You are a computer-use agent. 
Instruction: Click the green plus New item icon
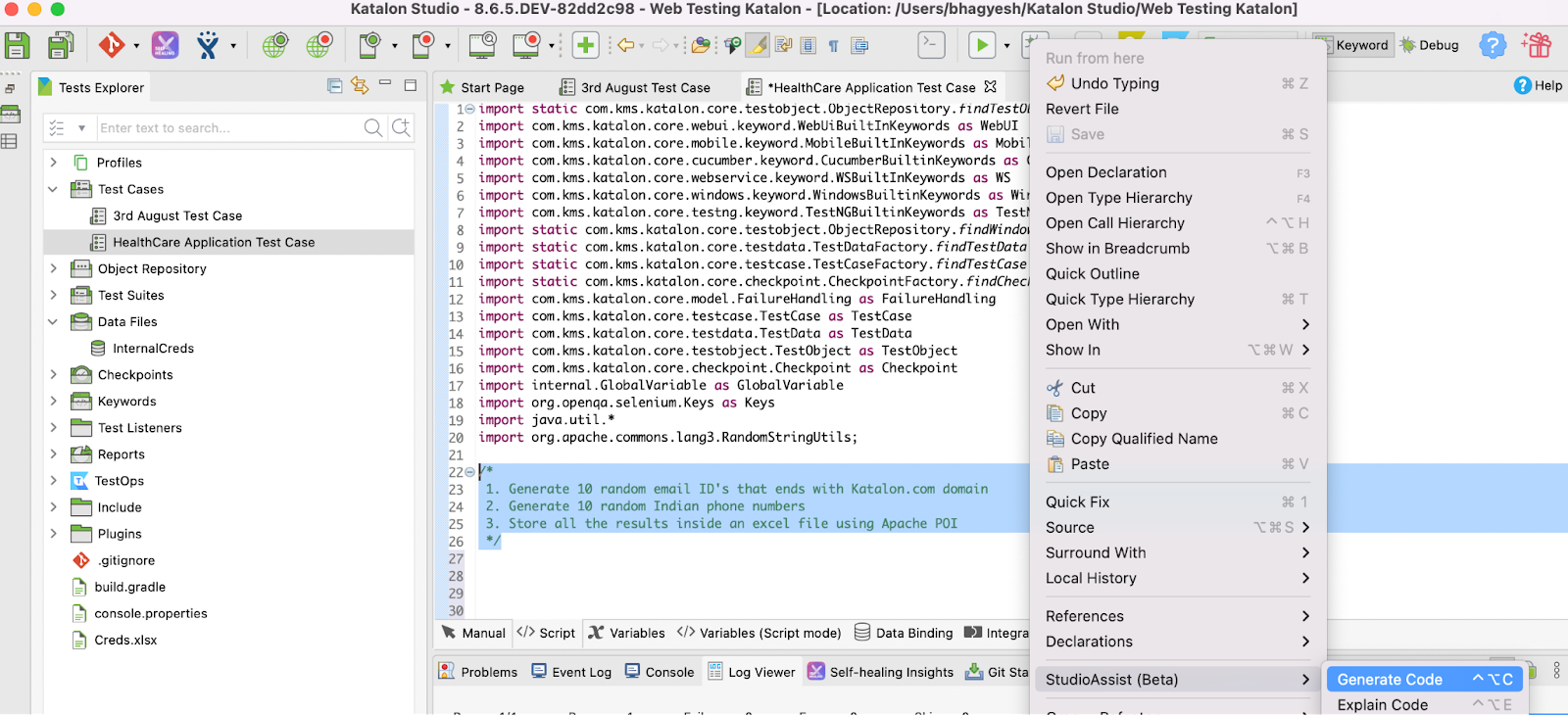[585, 45]
